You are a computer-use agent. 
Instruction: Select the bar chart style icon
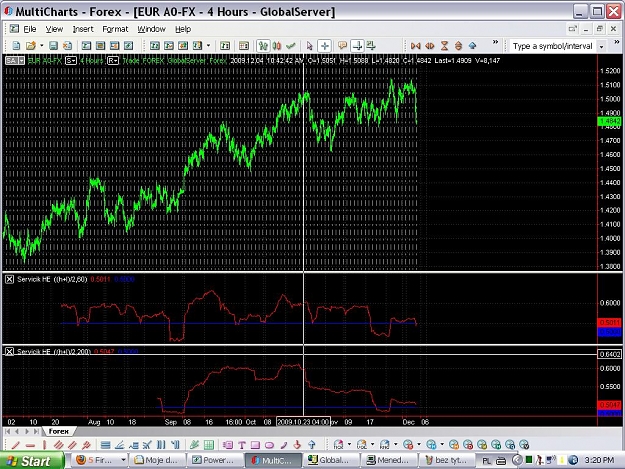coord(263,46)
